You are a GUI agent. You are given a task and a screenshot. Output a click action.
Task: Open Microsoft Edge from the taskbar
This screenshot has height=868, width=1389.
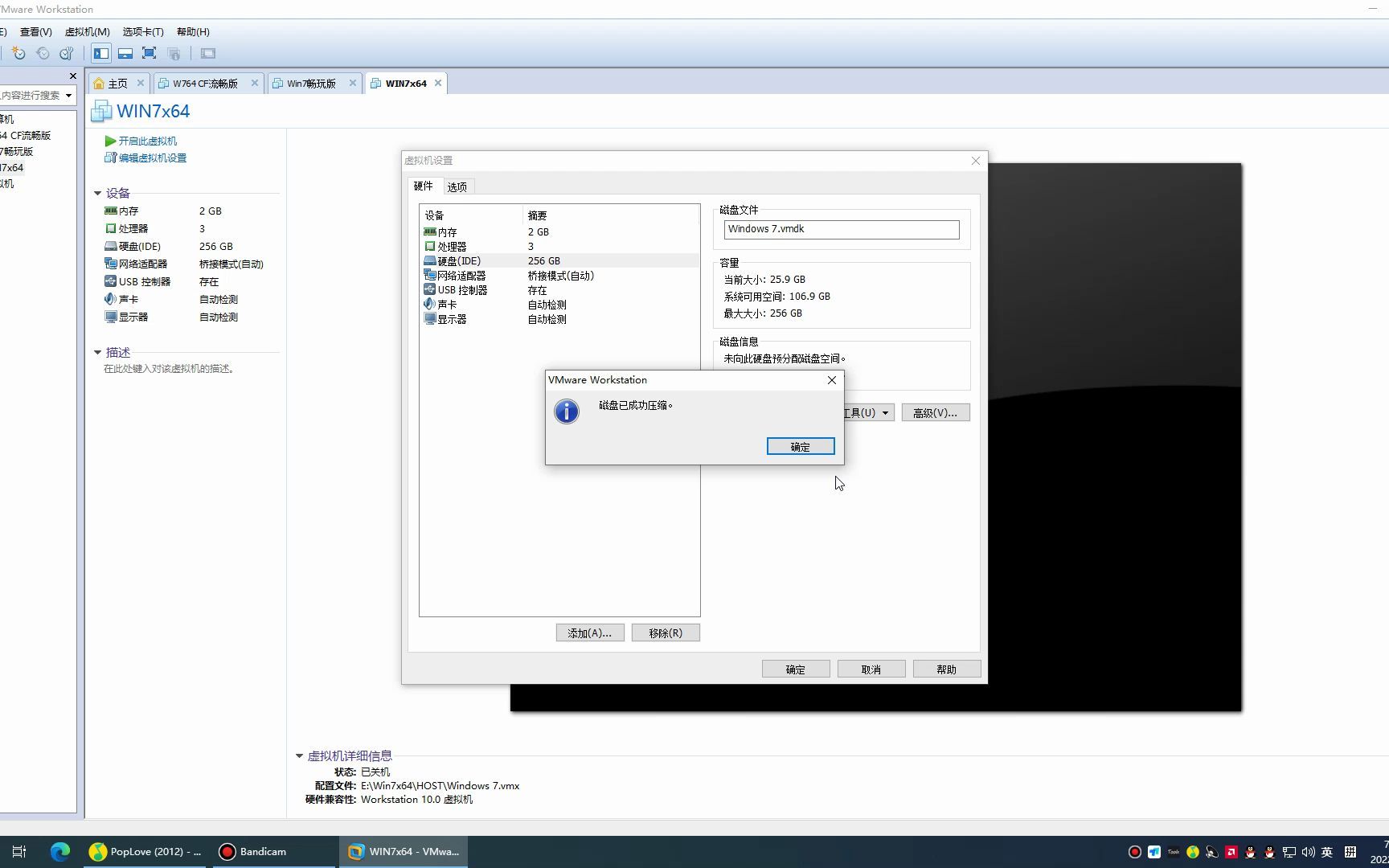tap(60, 852)
